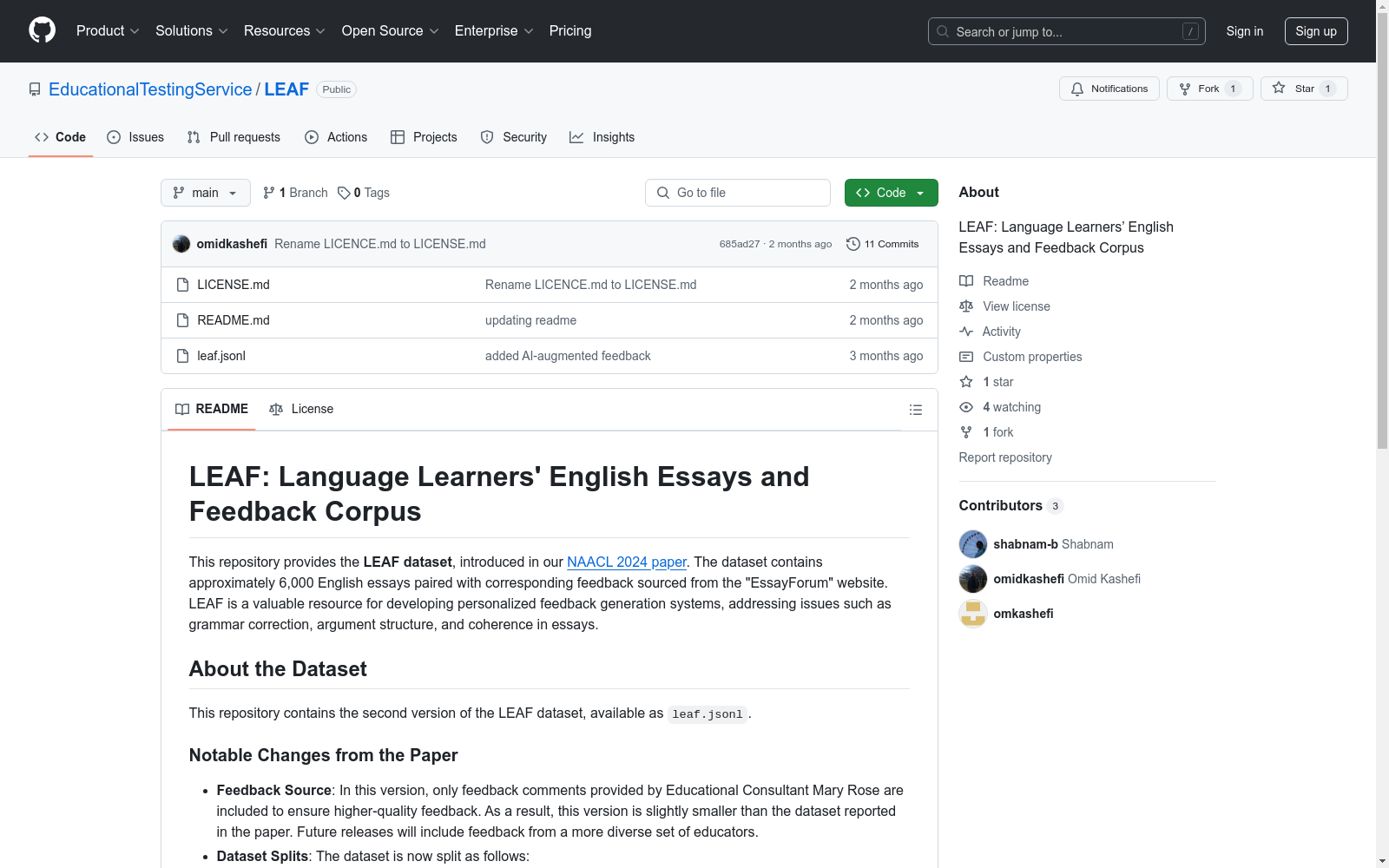
Task: Select the License tab in file viewer
Action: pos(301,409)
